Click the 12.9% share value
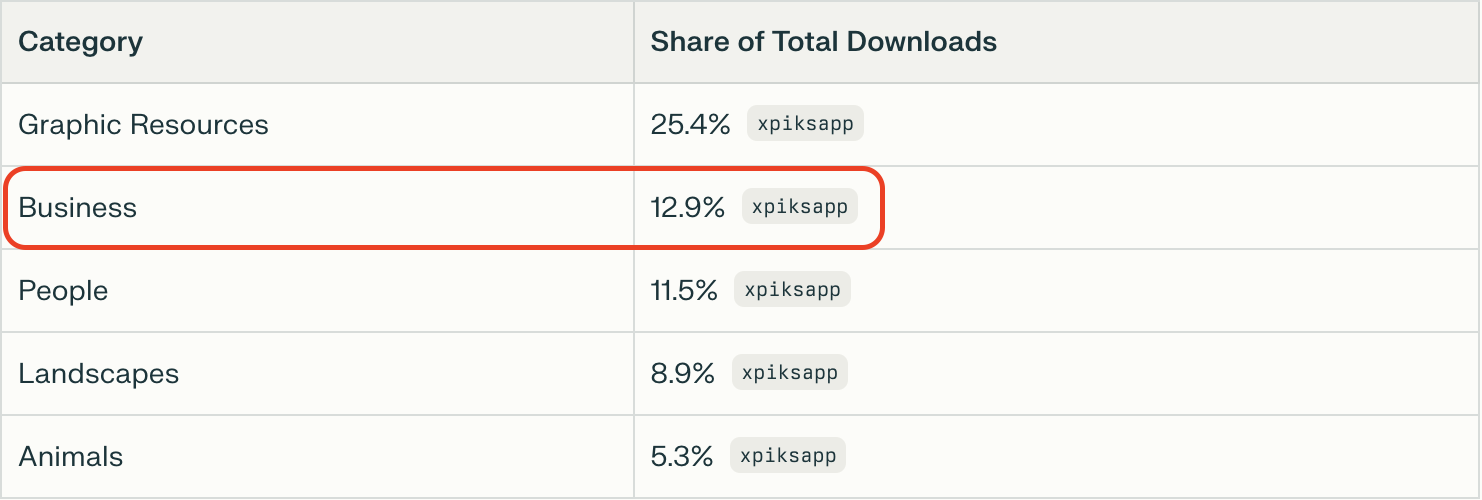Screen dimensions: 1482x500 687,208
